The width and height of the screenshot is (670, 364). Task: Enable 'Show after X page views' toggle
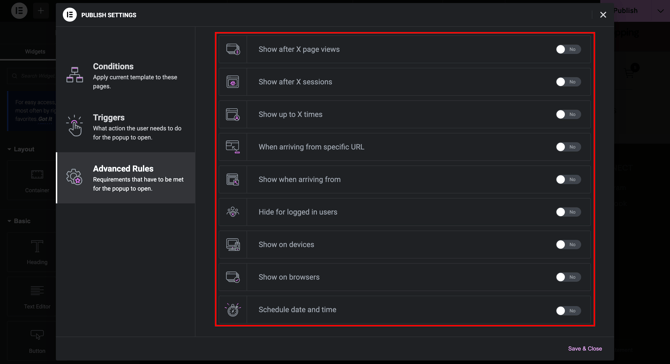point(568,50)
